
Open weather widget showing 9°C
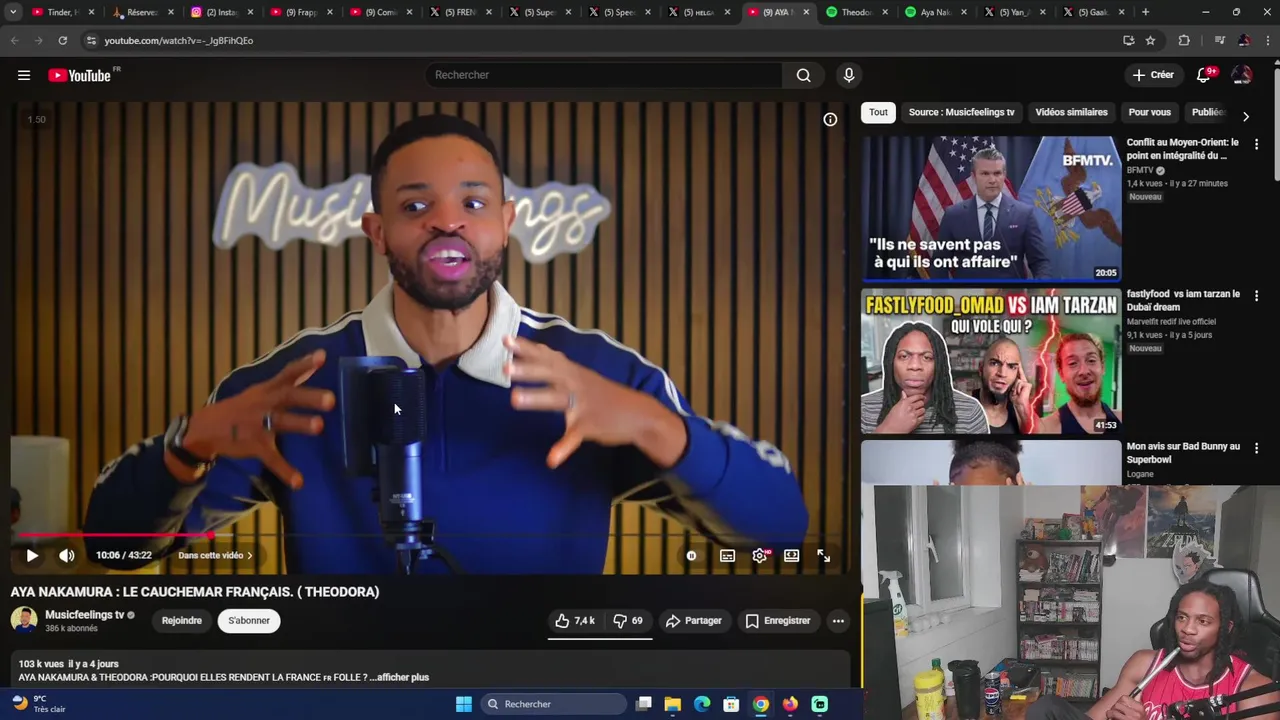coord(38,704)
